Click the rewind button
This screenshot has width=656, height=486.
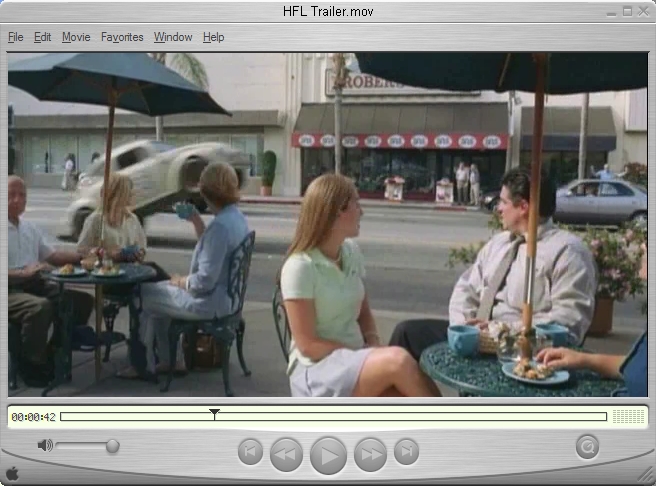pyautogui.click(x=286, y=454)
